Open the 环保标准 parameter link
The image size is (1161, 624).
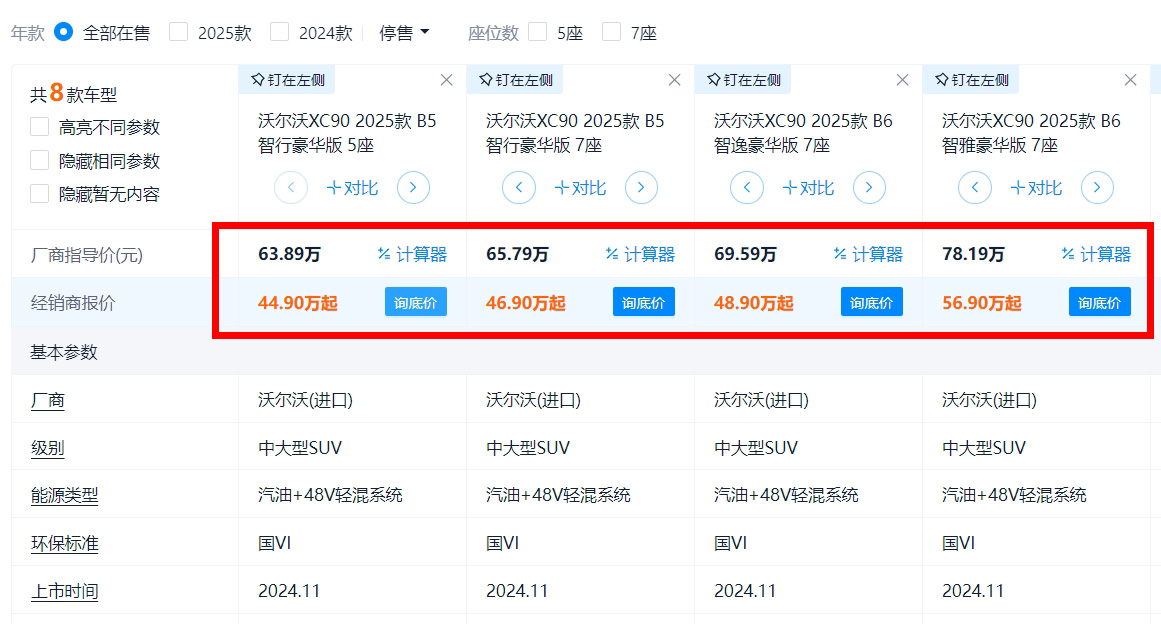64,543
